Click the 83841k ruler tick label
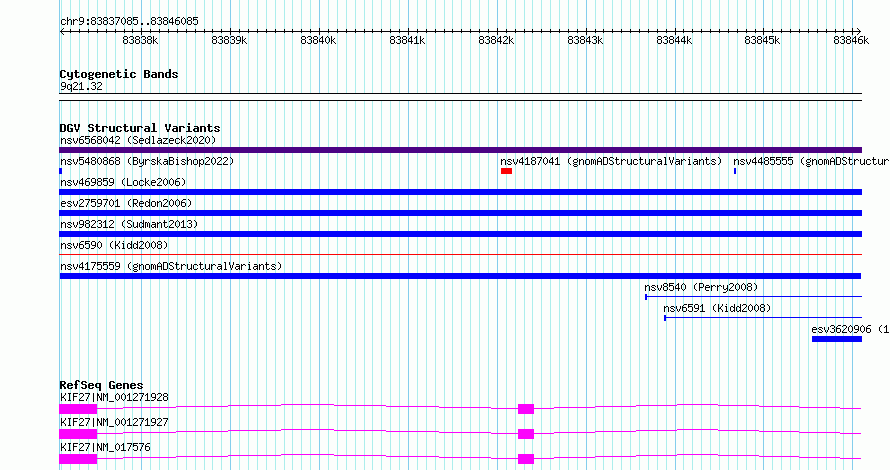Viewport: 890px width, 470px height. tap(408, 40)
